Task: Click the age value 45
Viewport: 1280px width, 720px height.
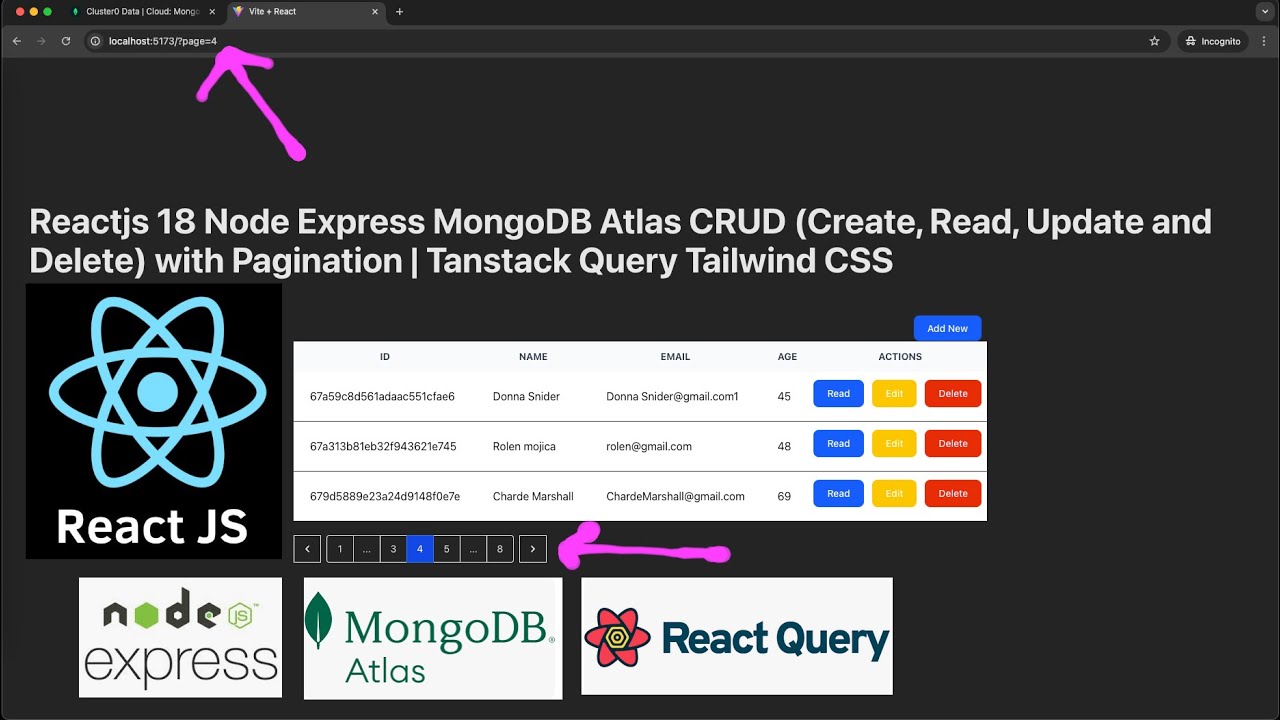Action: click(x=784, y=397)
